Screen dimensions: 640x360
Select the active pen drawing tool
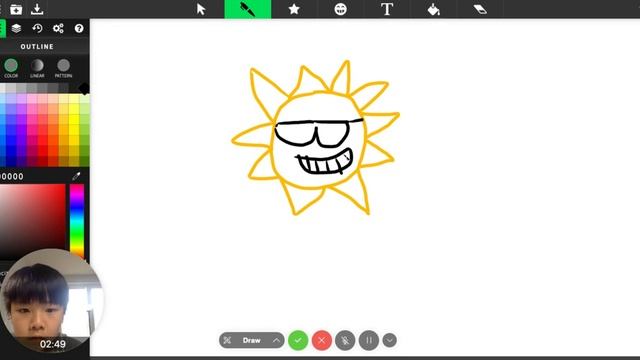point(247,9)
